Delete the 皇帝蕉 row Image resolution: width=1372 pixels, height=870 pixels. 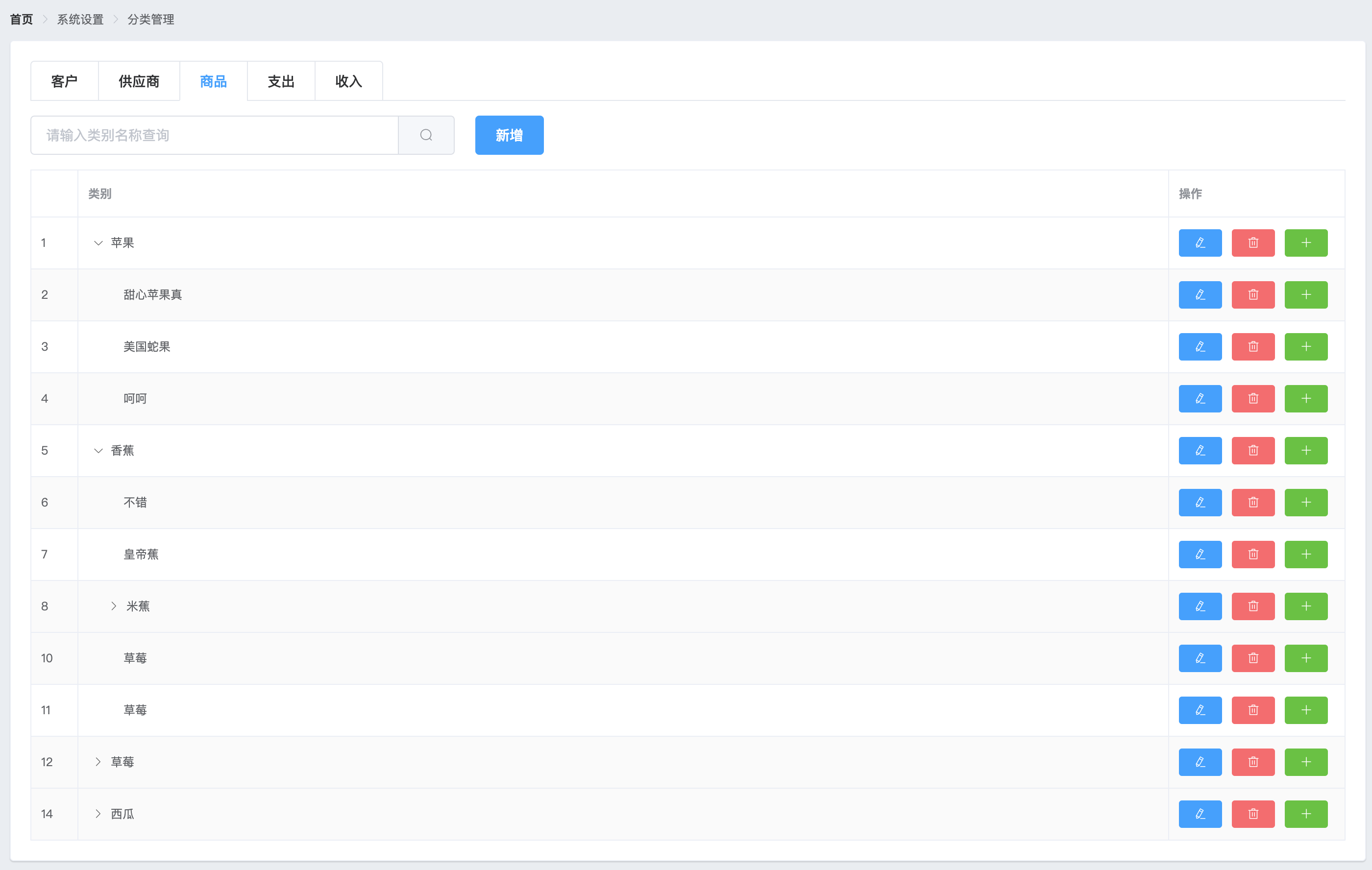[1253, 554]
